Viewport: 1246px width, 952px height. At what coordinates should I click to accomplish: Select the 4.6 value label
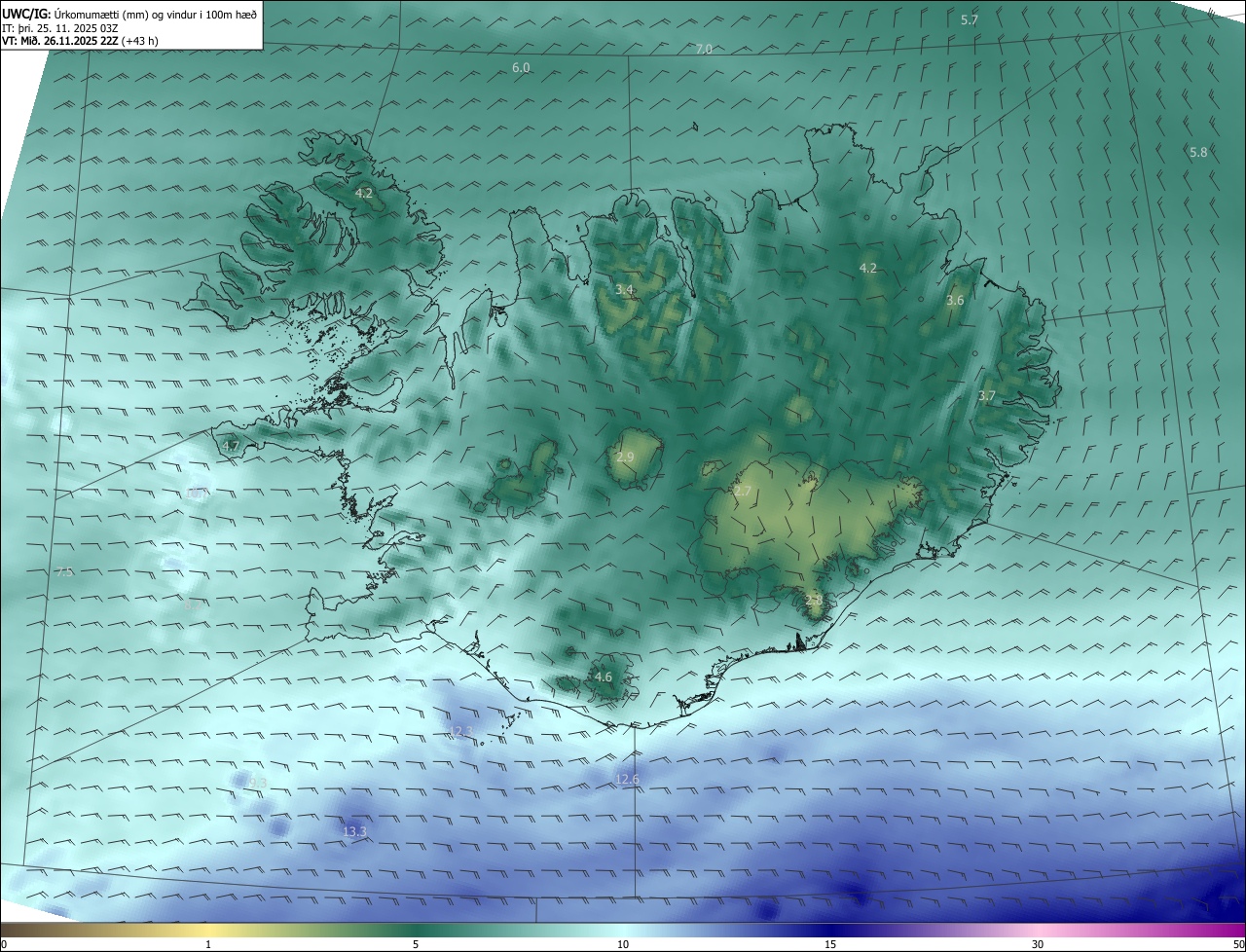604,677
